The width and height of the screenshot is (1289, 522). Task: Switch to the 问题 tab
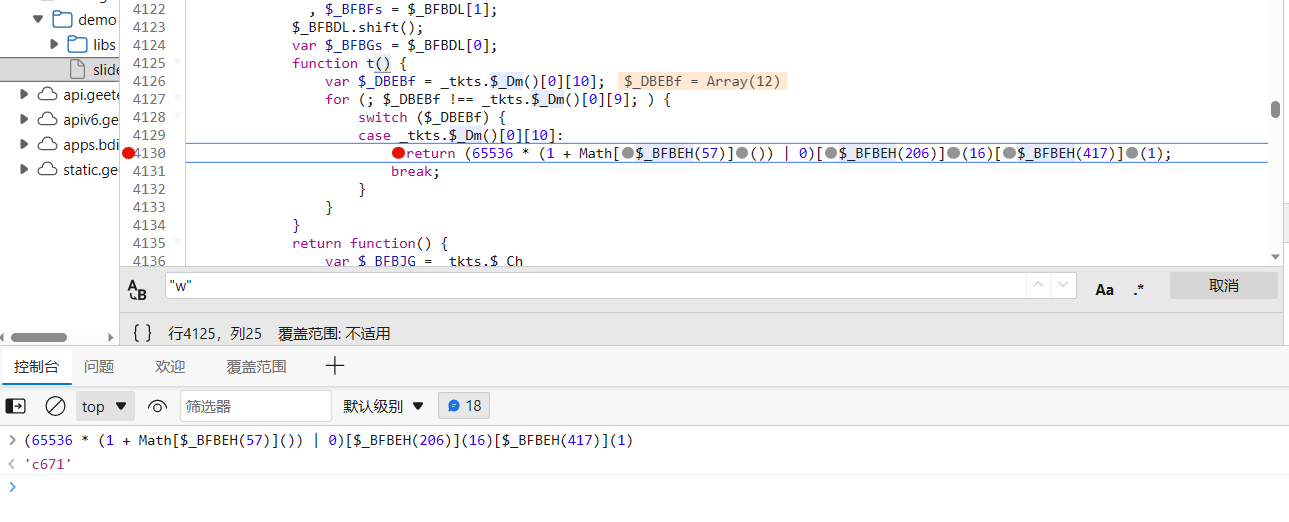99,367
